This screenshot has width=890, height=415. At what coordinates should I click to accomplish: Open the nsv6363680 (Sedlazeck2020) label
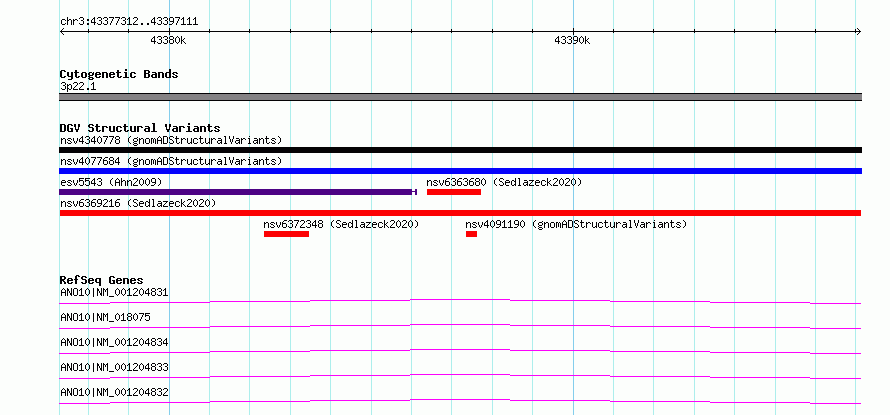click(x=504, y=182)
